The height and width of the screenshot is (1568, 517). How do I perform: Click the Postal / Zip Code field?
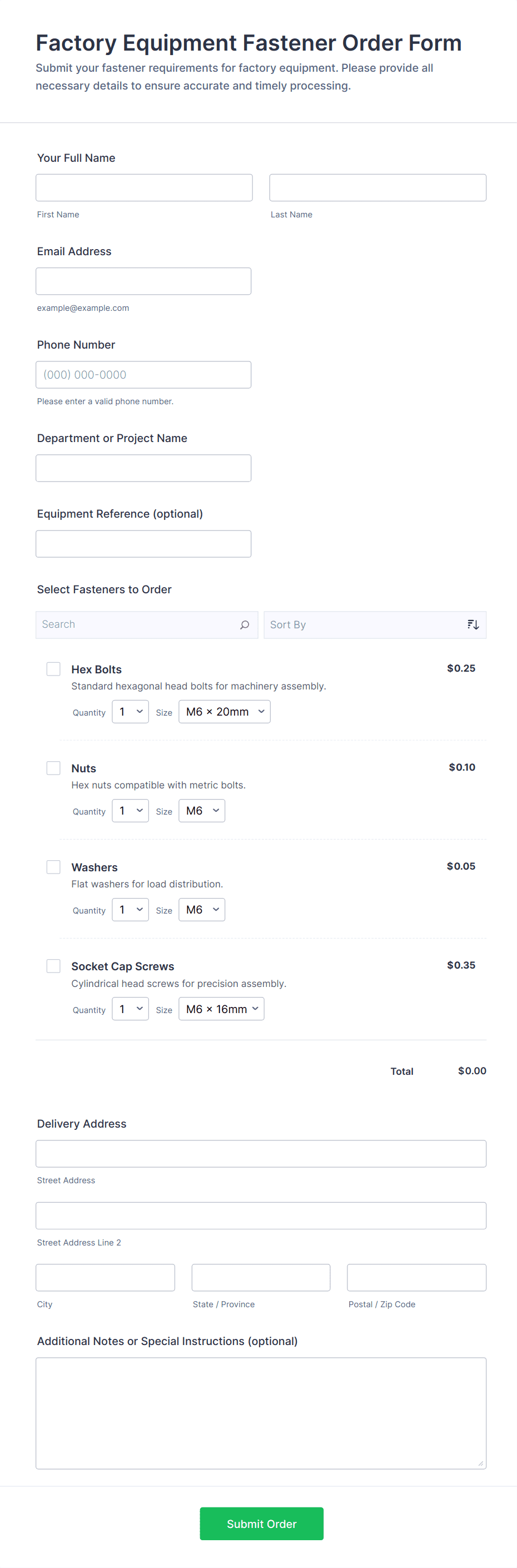pos(416,1278)
